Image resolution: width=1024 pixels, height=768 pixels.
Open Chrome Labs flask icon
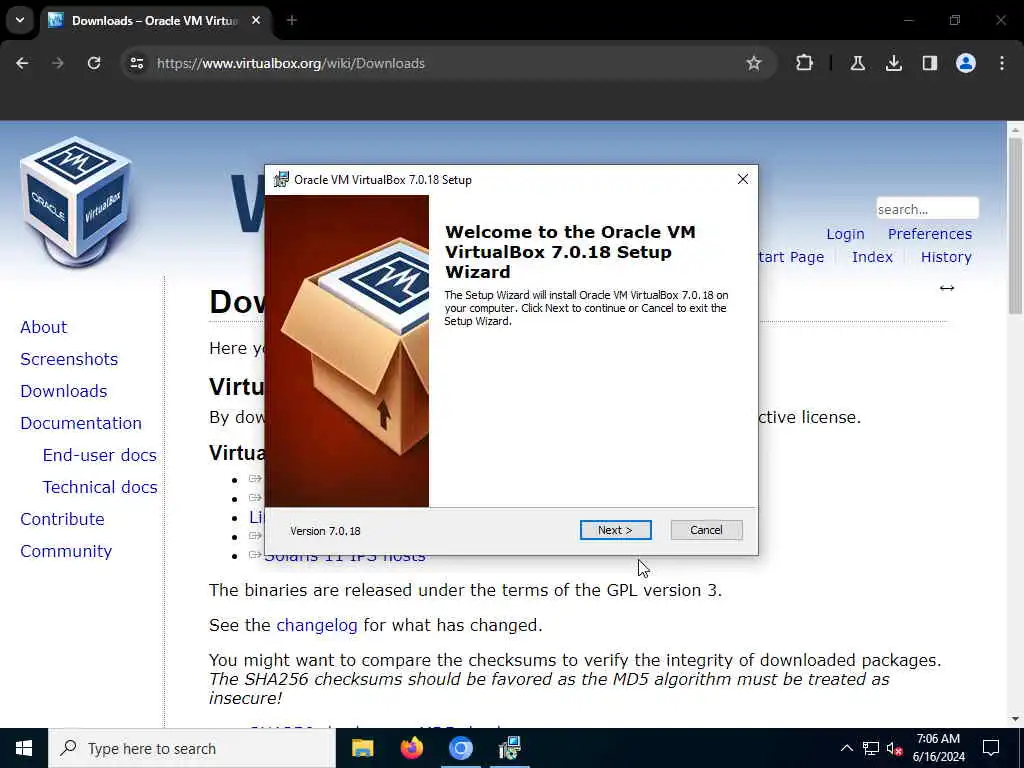(x=857, y=63)
